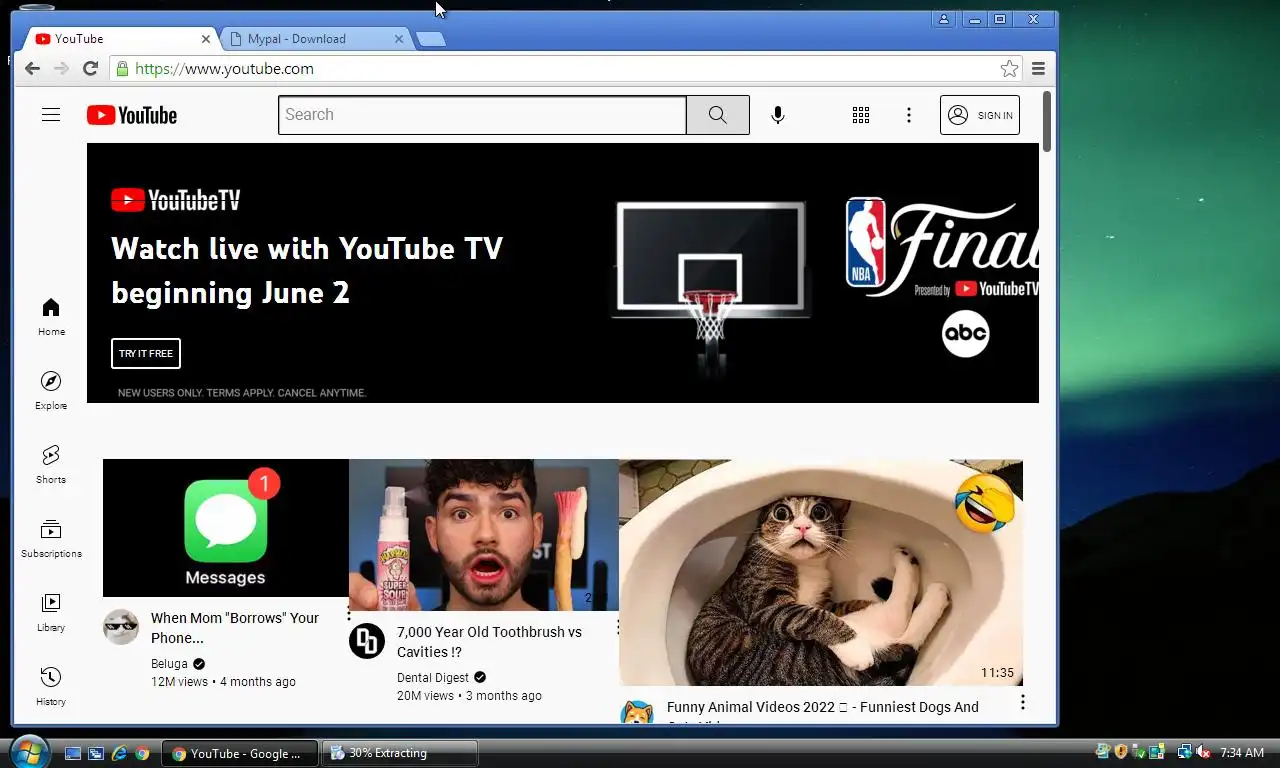The image size is (1280, 768).
Task: Play the cat in sink thumbnail
Action: (x=821, y=573)
